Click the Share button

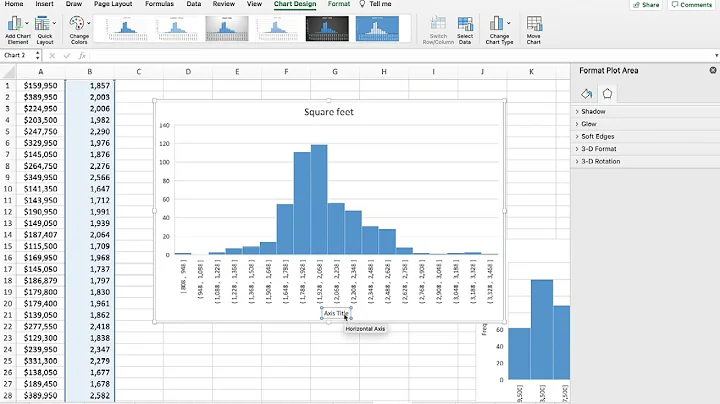click(x=646, y=5)
